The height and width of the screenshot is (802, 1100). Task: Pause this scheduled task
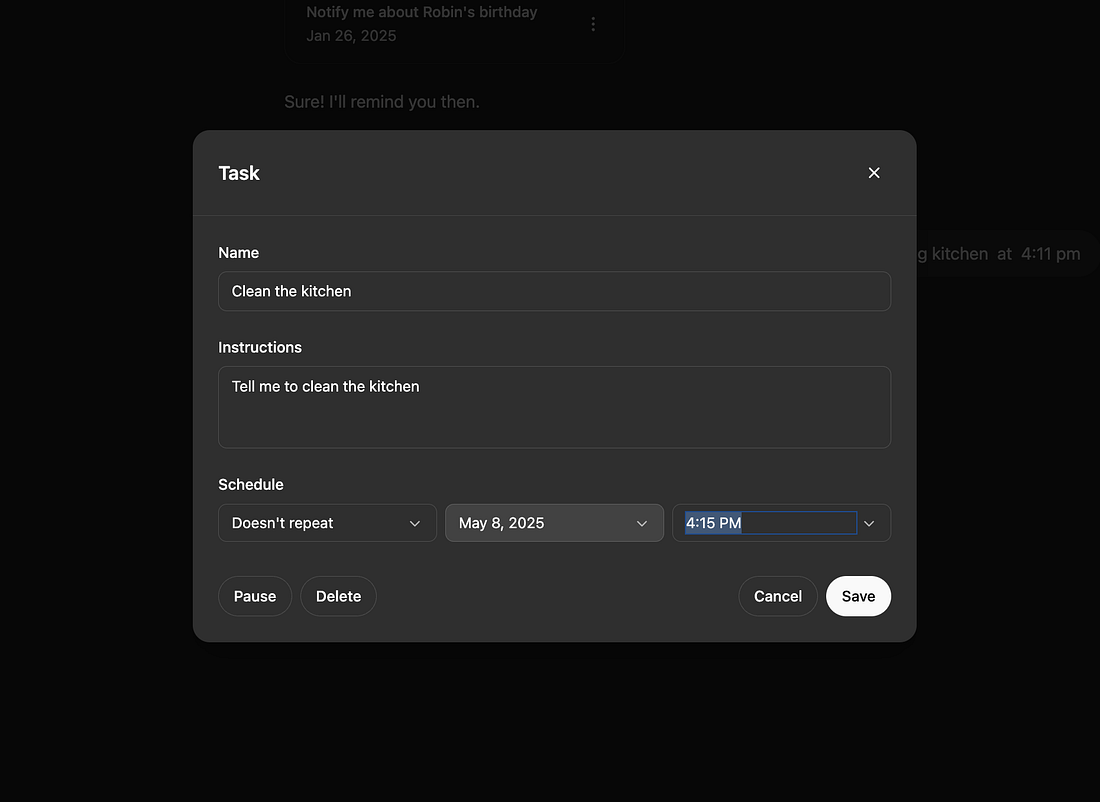coord(255,596)
